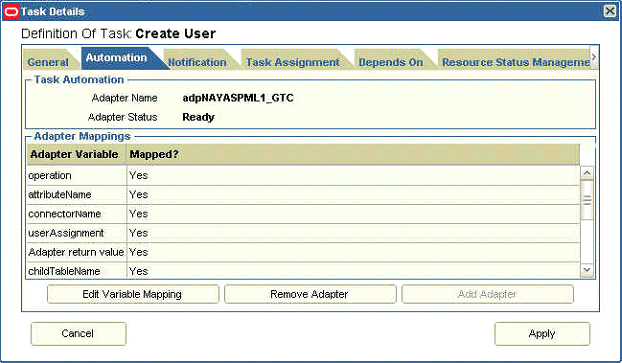Close the Task Details dialog
Screen dimensions: 622x363
coord(610,11)
